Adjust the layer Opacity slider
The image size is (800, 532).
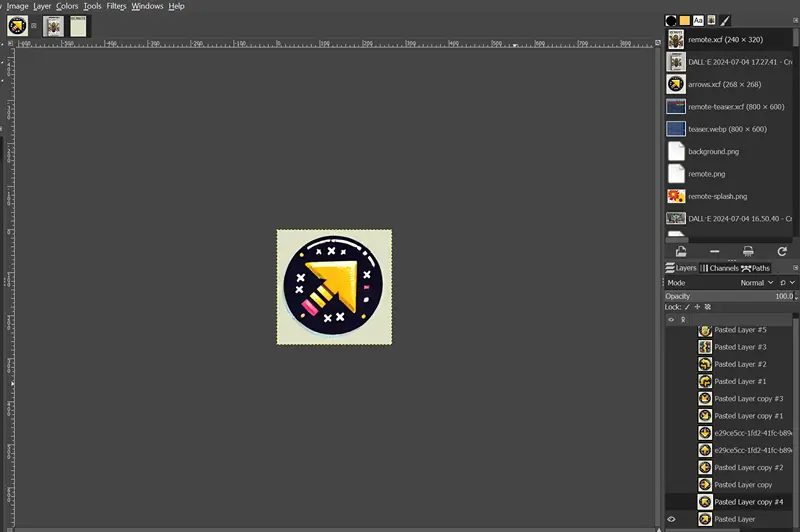[x=729, y=296]
